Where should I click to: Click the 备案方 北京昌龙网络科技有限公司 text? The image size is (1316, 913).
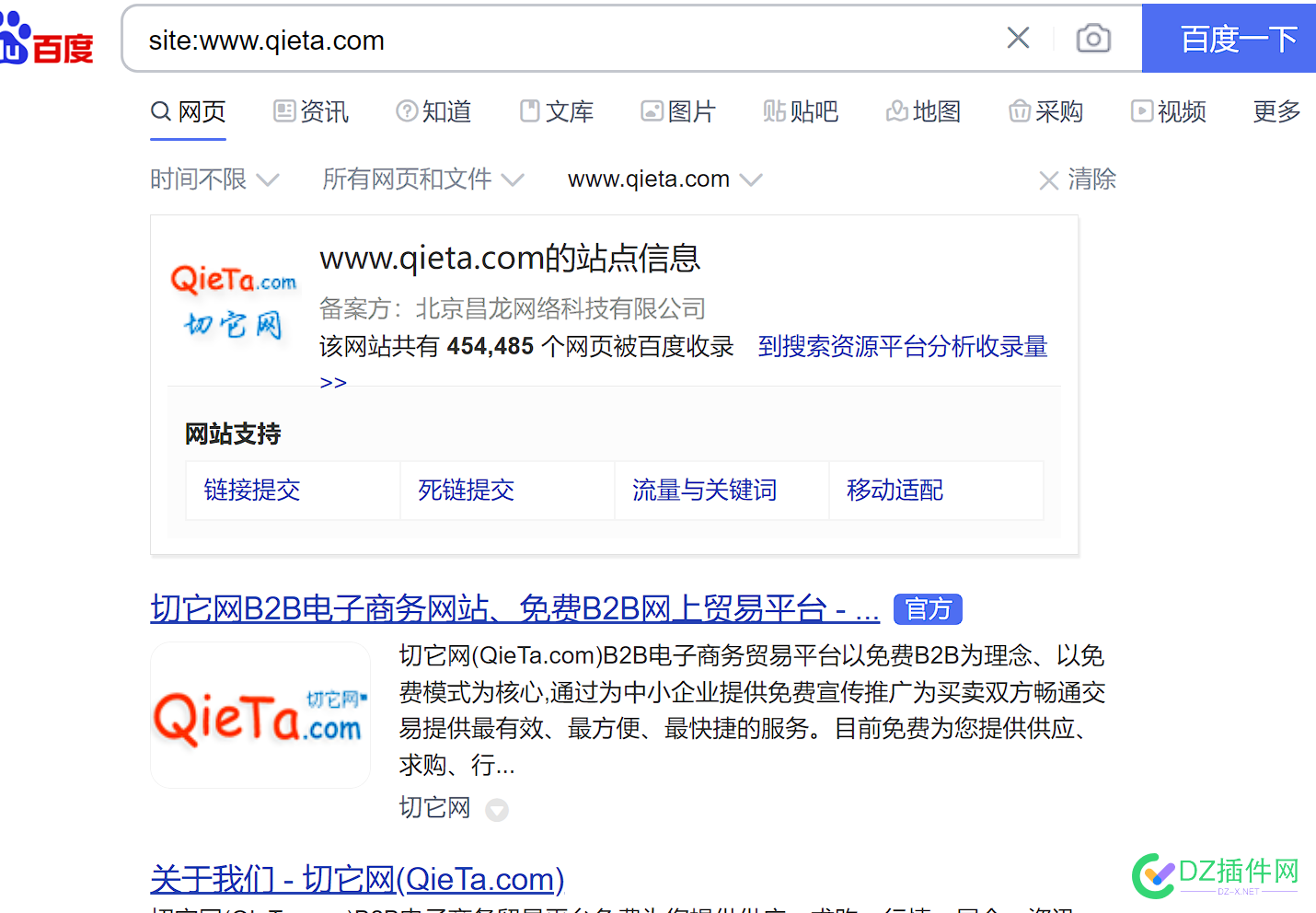(513, 308)
